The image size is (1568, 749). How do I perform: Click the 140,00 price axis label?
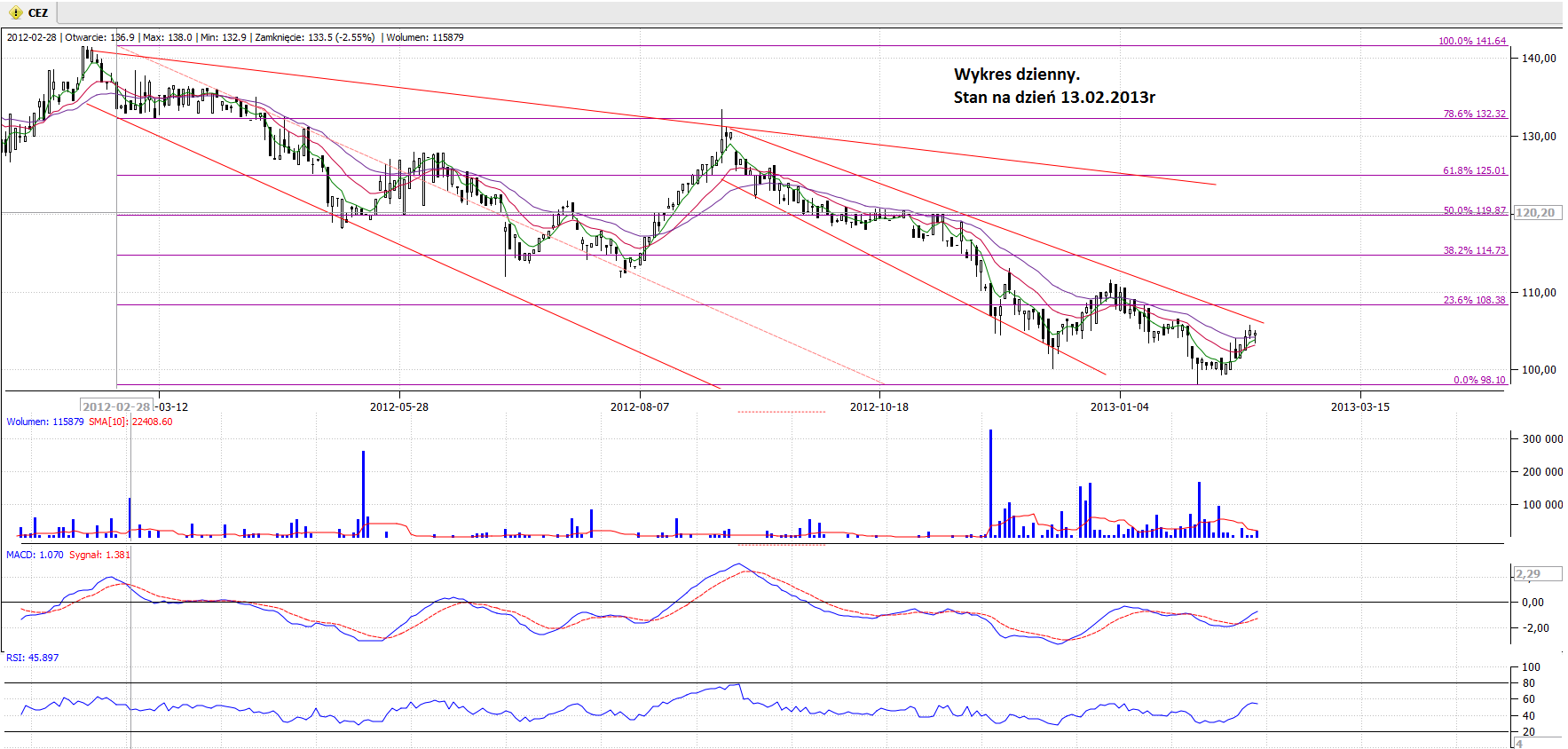click(x=1539, y=59)
